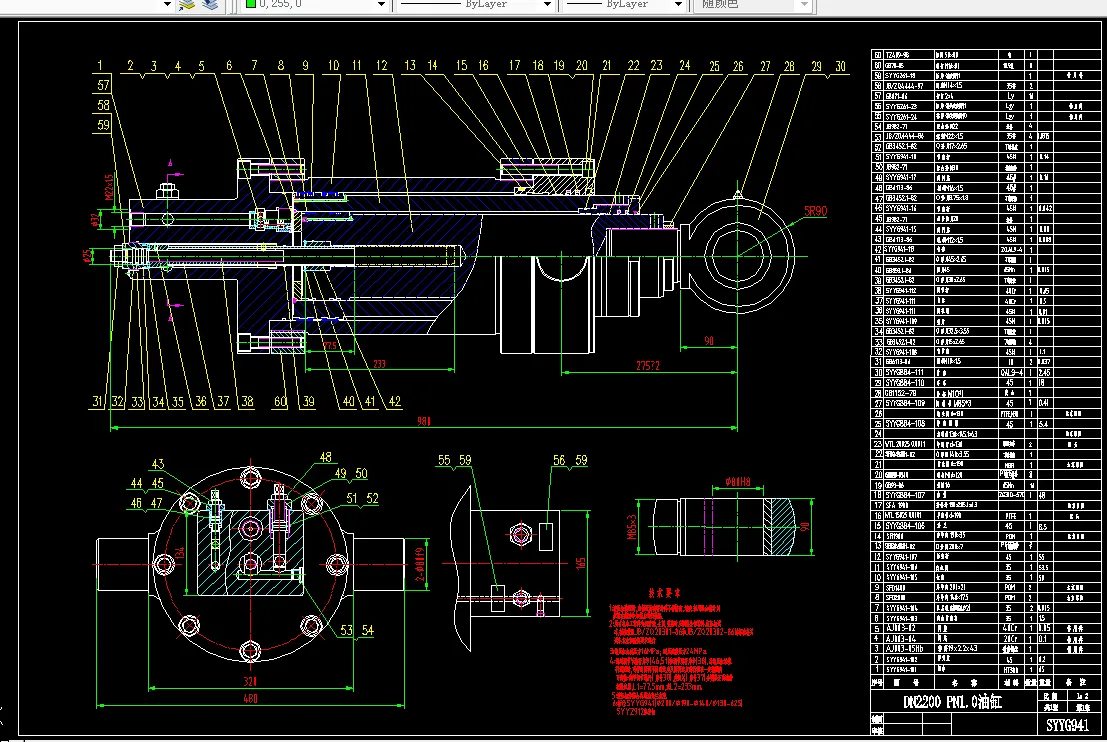Click the SYYG941 drawing number in title block

tap(1067, 725)
